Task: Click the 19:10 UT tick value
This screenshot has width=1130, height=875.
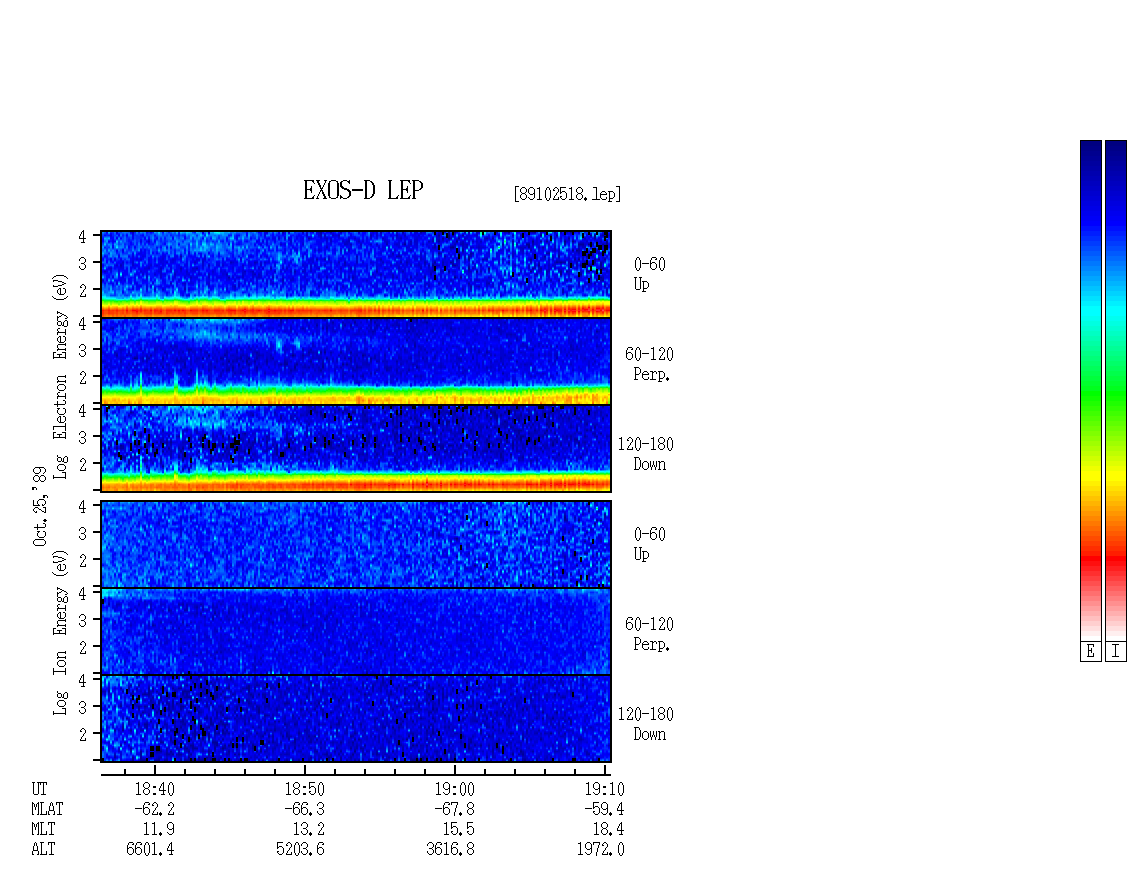Action: (x=604, y=789)
